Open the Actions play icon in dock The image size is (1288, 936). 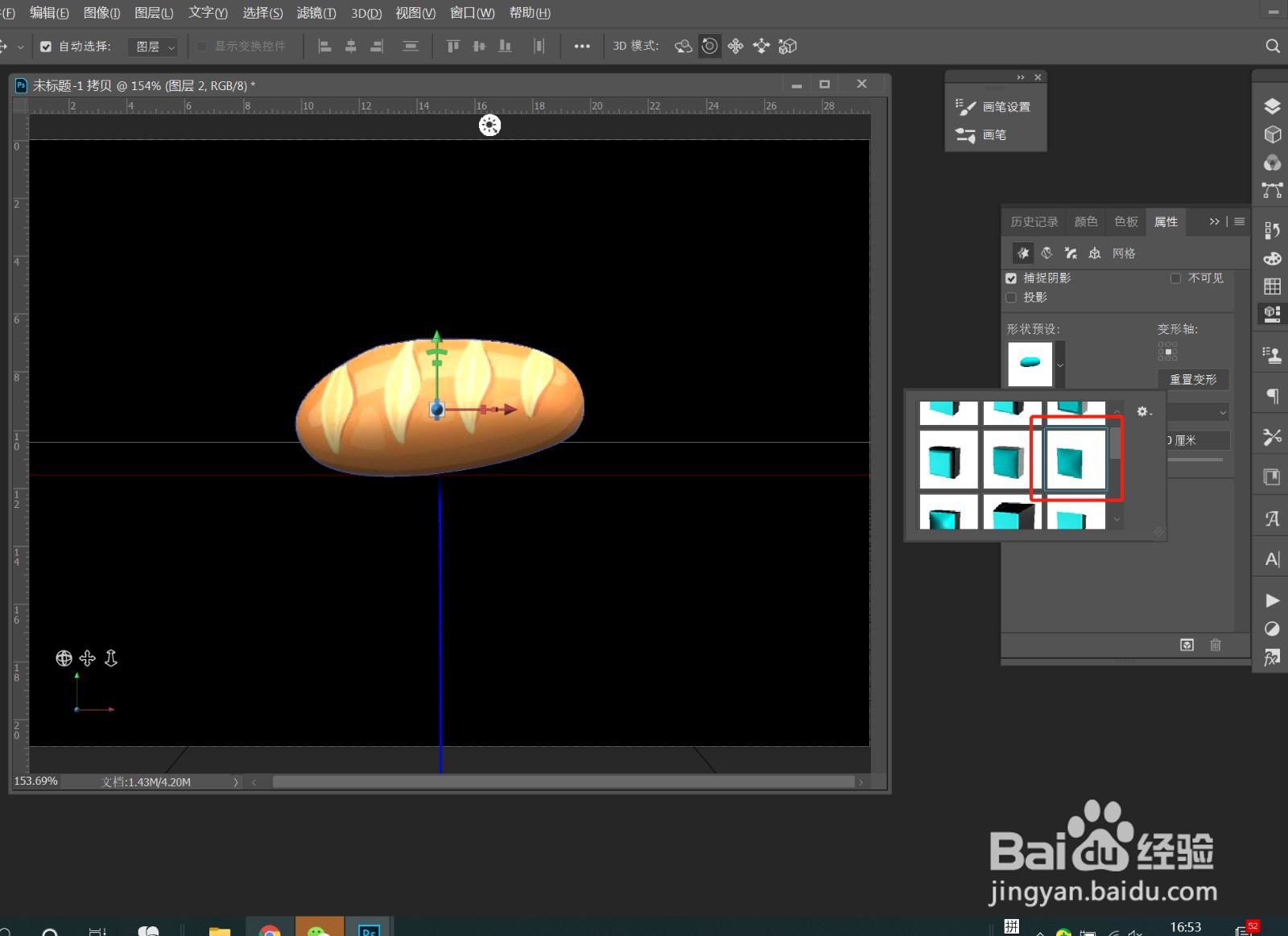pyautogui.click(x=1272, y=600)
